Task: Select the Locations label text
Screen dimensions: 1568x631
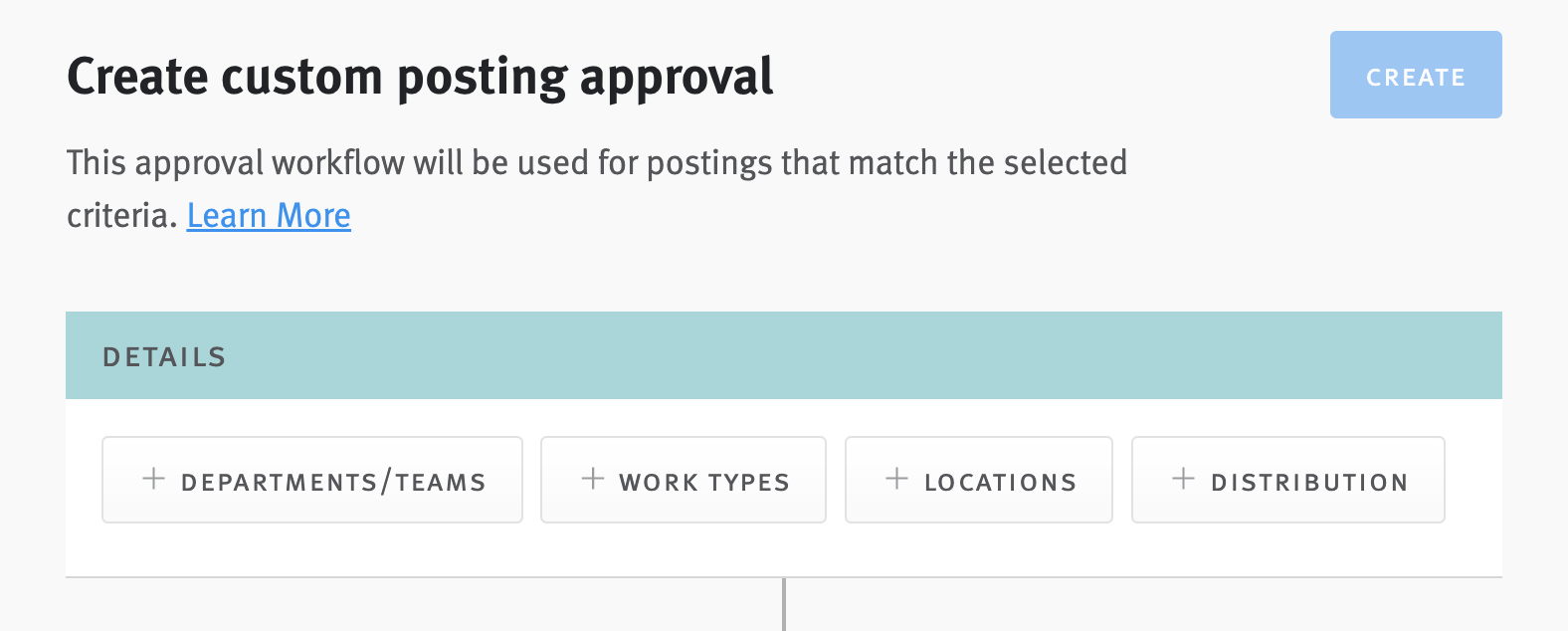Action: pos(999,481)
